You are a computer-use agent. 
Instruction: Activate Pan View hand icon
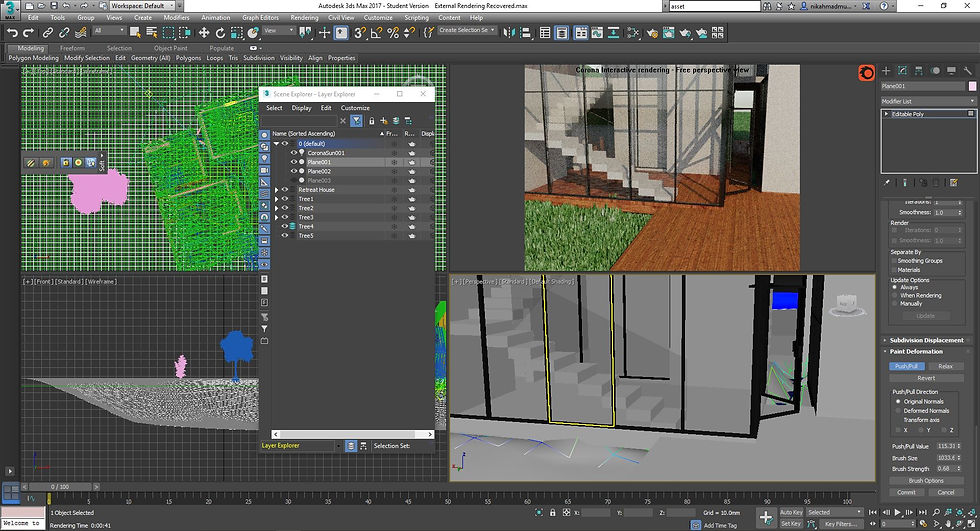pyautogui.click(x=948, y=524)
